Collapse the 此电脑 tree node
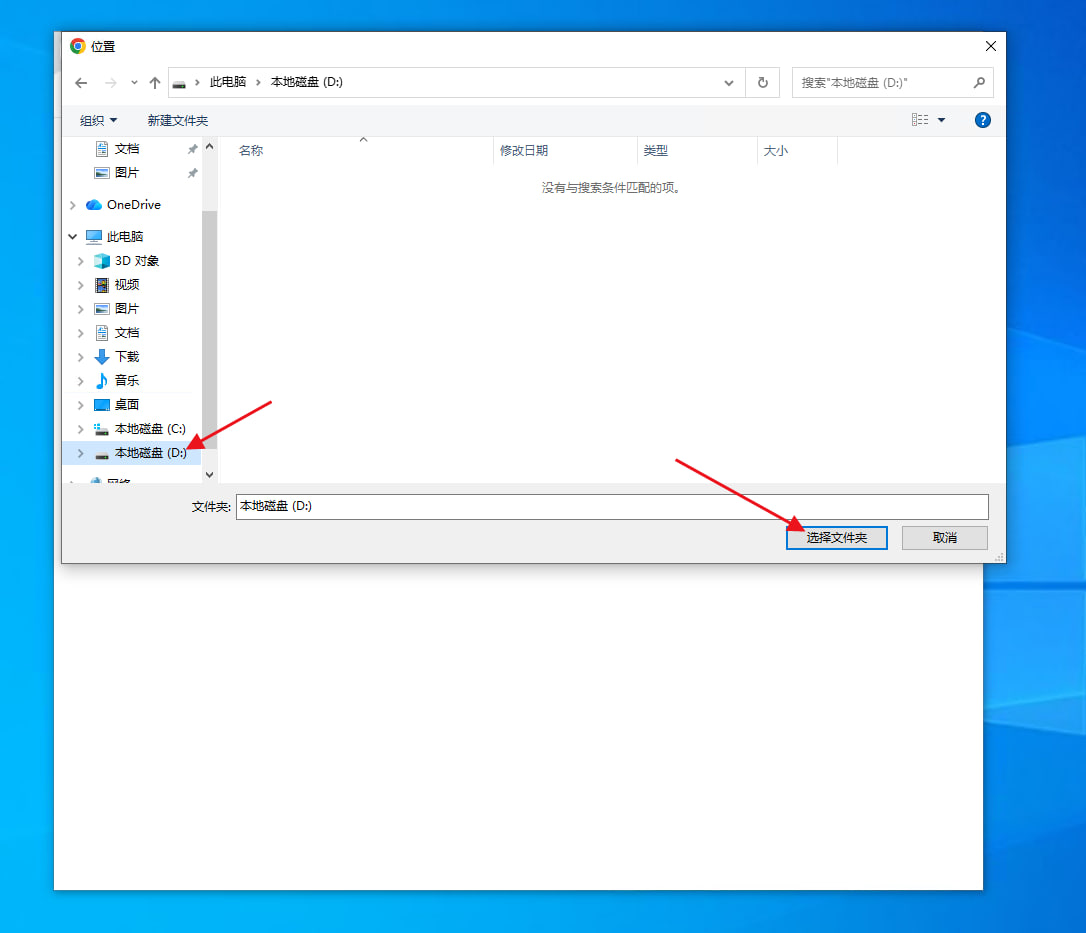Image resolution: width=1086 pixels, height=933 pixels. click(72, 237)
